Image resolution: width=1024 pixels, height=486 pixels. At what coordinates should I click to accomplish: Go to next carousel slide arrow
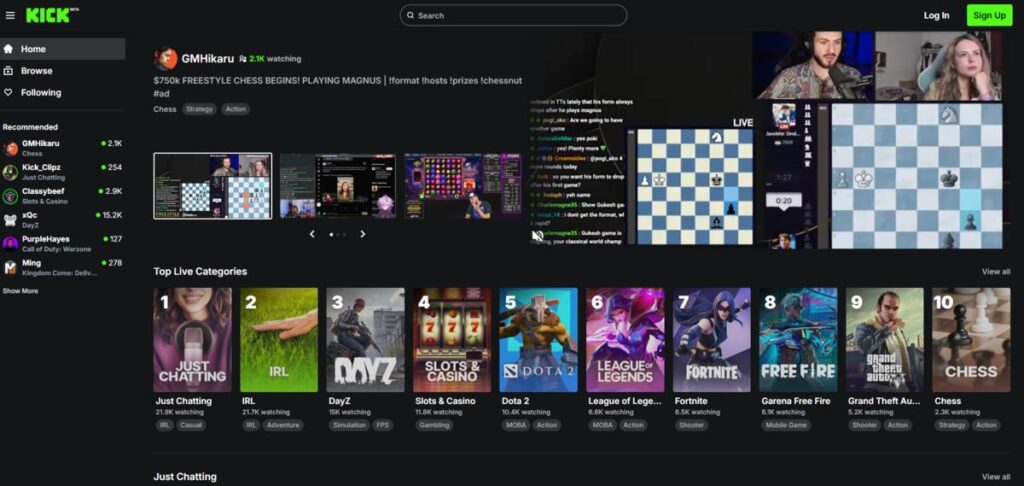(363, 234)
